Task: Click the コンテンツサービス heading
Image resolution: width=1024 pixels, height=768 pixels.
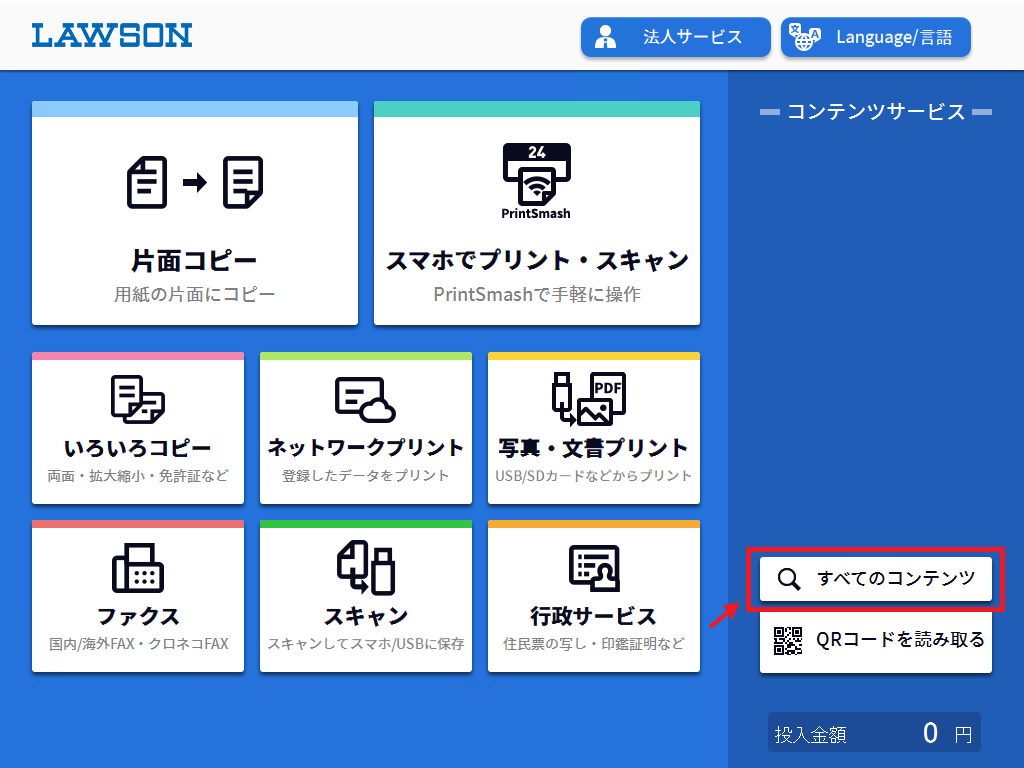Action: coord(876,112)
